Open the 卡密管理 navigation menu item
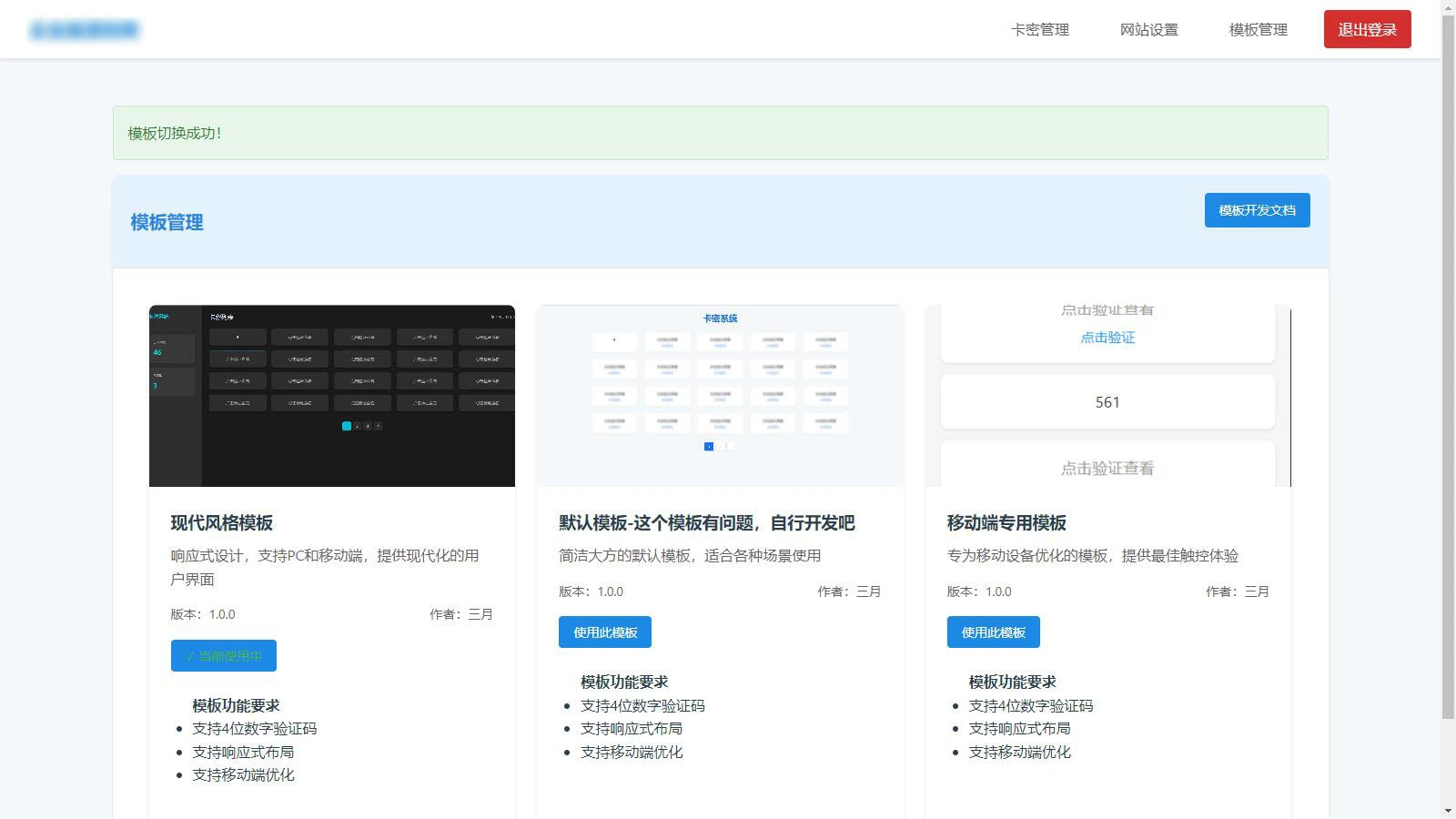 (x=1038, y=28)
